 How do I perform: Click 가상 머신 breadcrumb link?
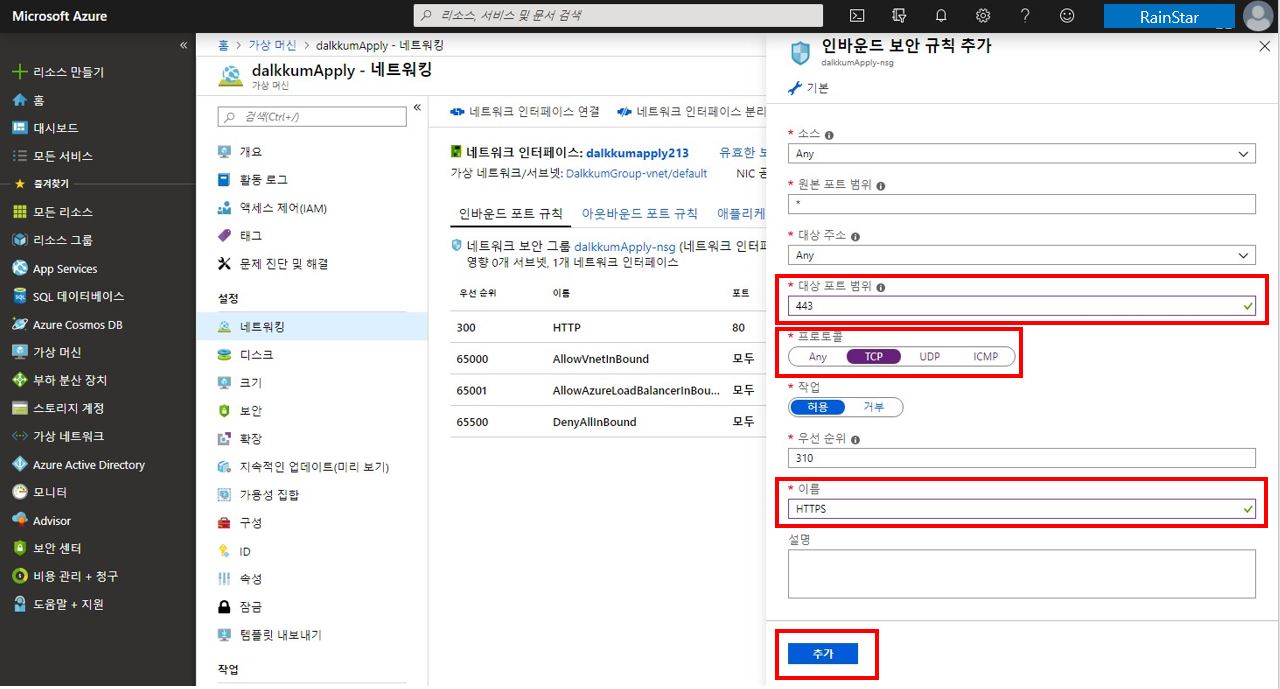(272, 45)
